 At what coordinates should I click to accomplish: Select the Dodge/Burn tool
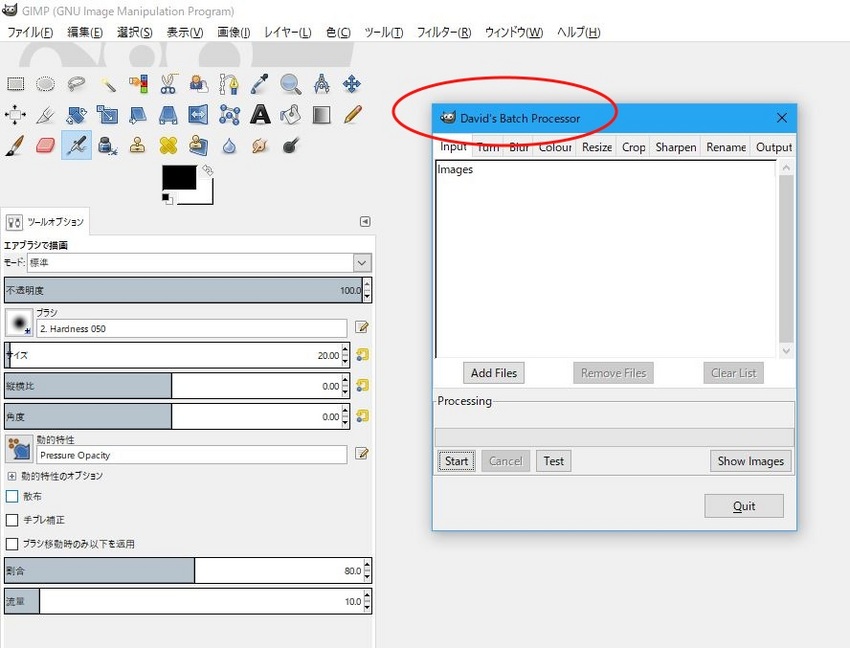point(291,145)
